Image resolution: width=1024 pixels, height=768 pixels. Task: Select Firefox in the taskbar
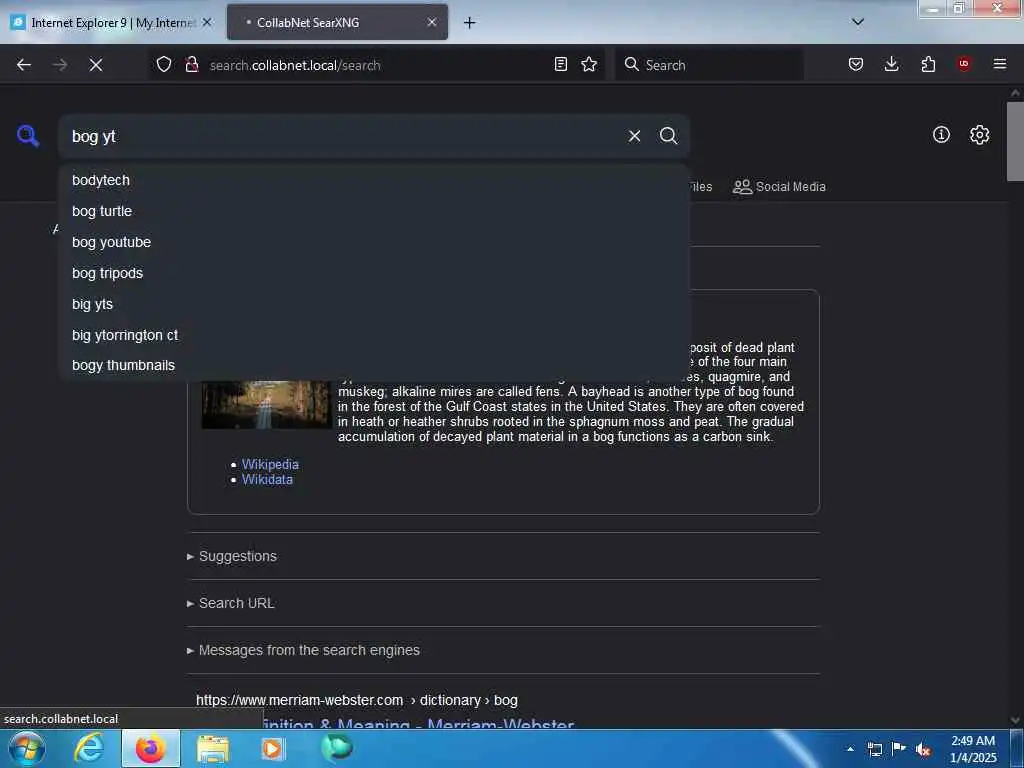(x=150, y=748)
